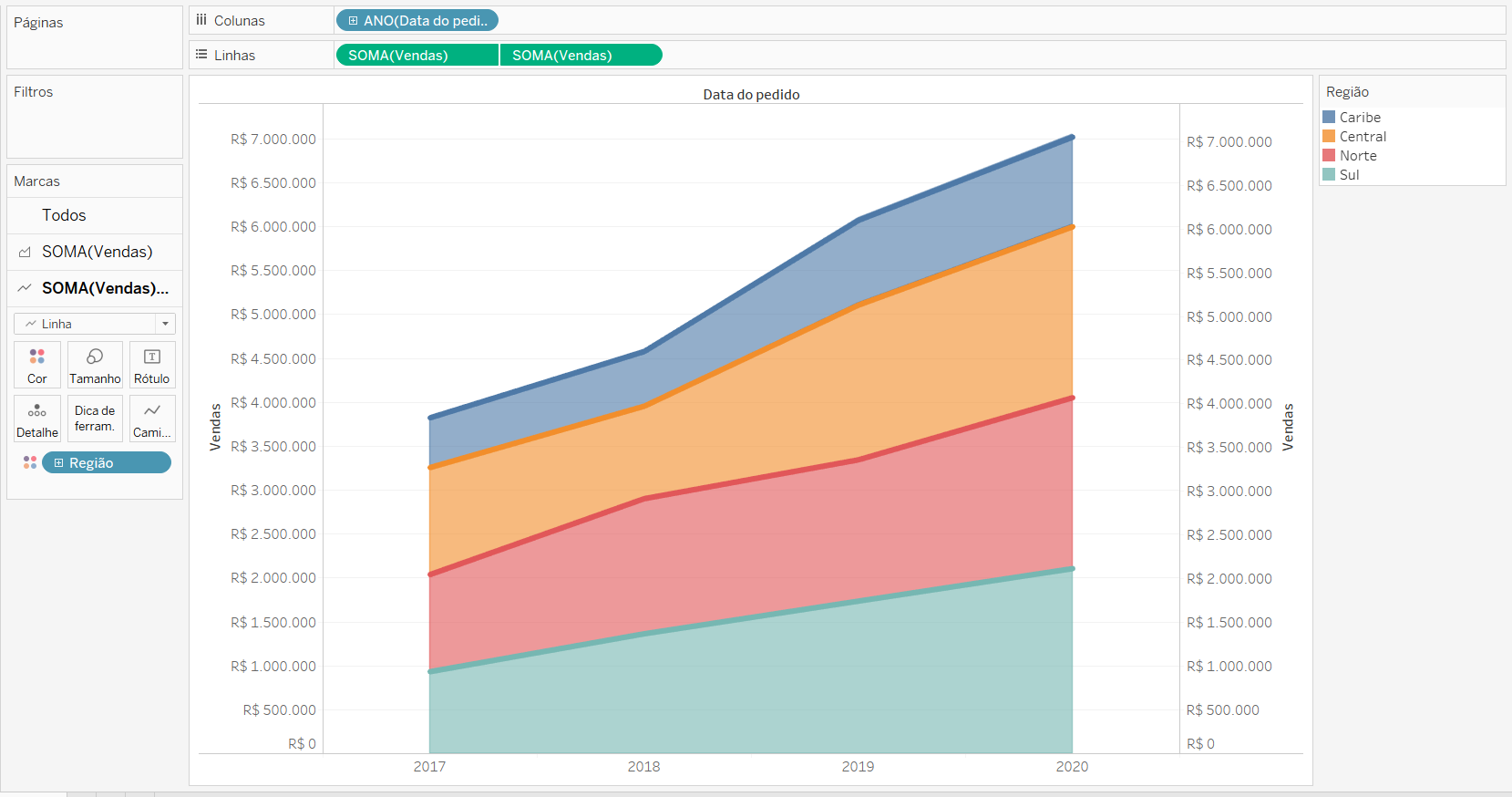This screenshot has width=1512, height=797.
Task: Open the Detalhe detail card
Action: (37, 419)
